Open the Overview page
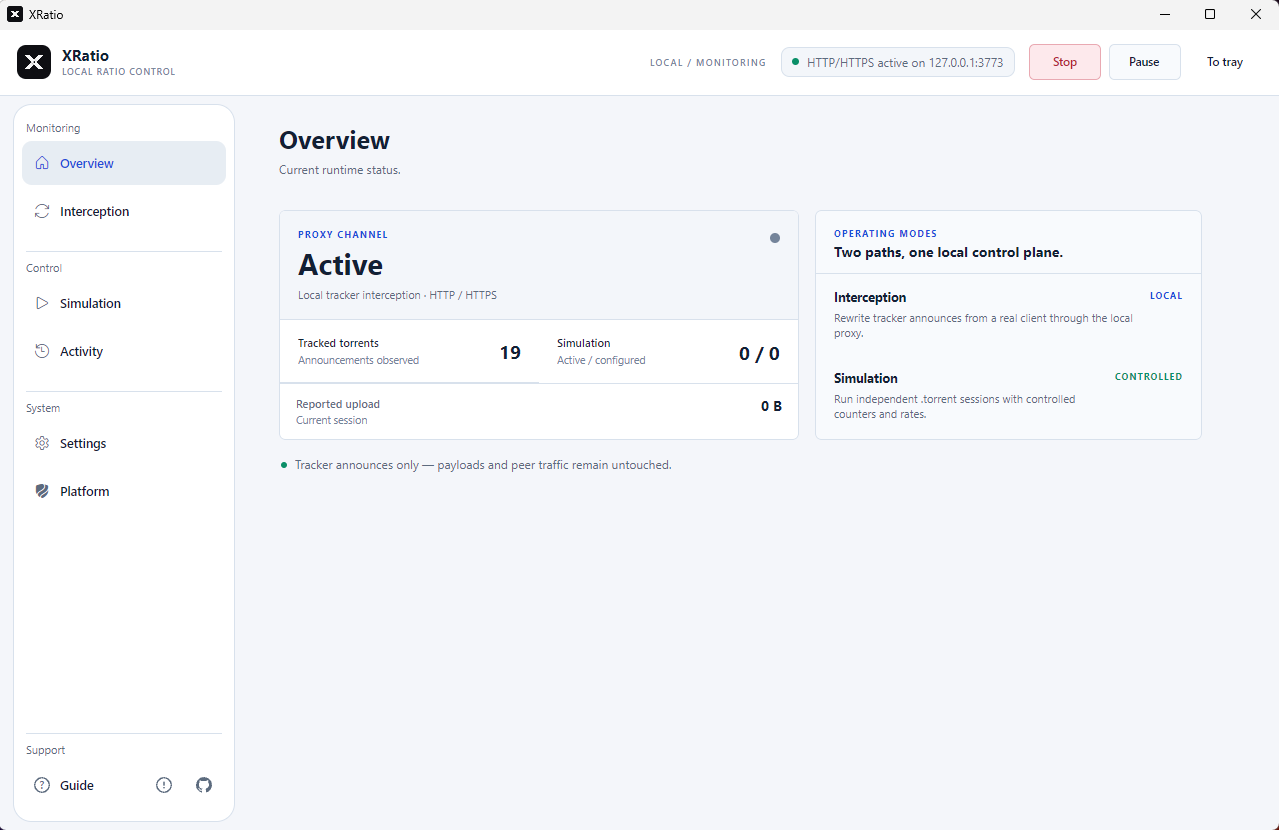The height and width of the screenshot is (830, 1279). coord(124,163)
